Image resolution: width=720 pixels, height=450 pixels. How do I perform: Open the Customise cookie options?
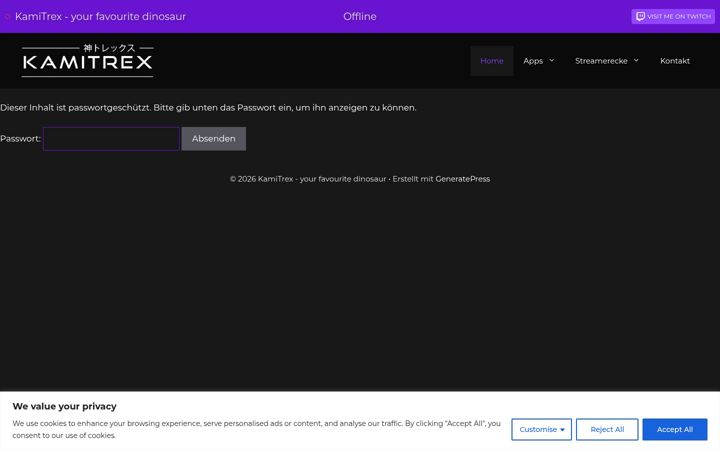(541, 429)
